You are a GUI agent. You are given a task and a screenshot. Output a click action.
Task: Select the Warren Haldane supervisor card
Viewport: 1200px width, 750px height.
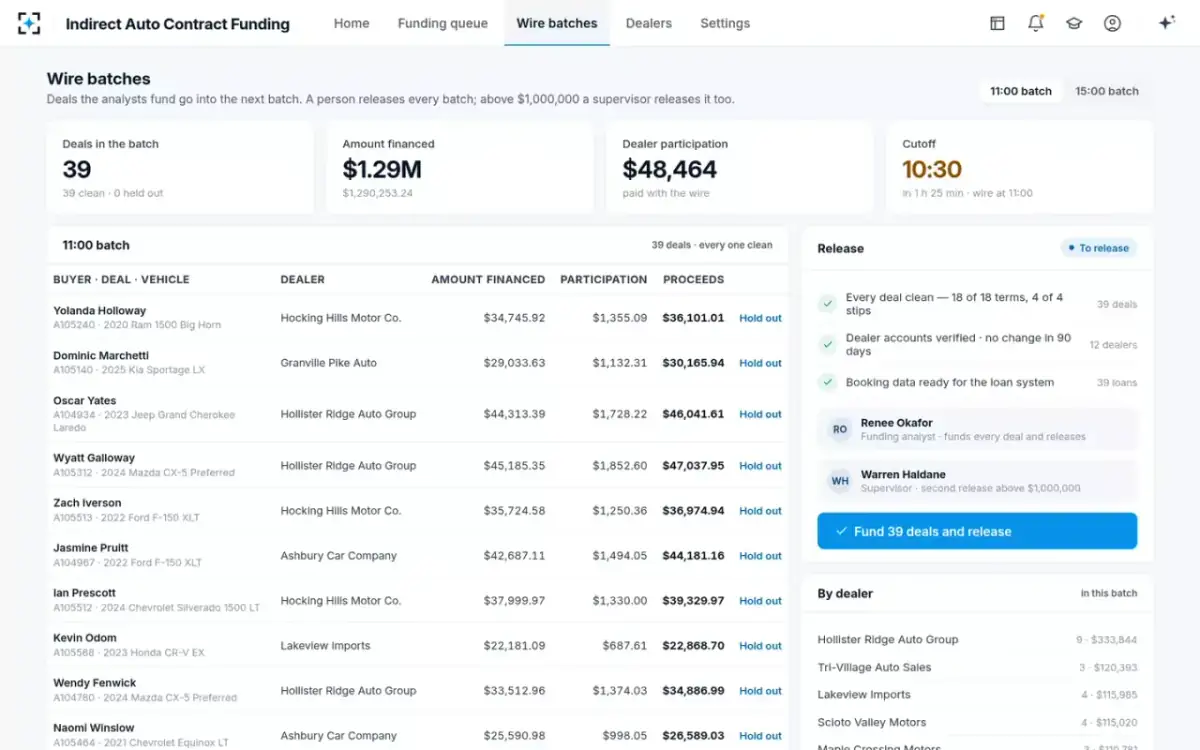(x=977, y=481)
